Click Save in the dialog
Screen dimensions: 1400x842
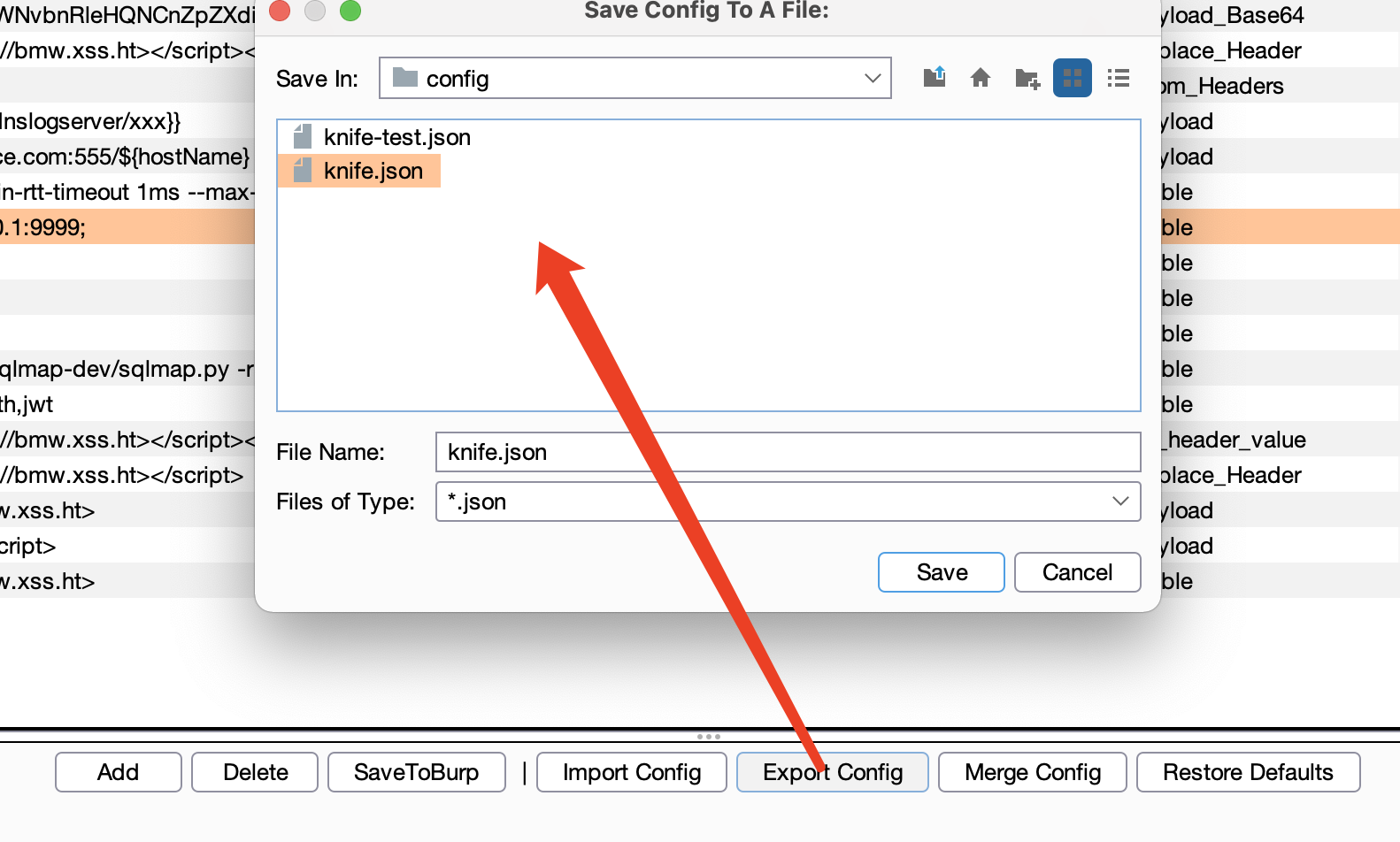(941, 572)
